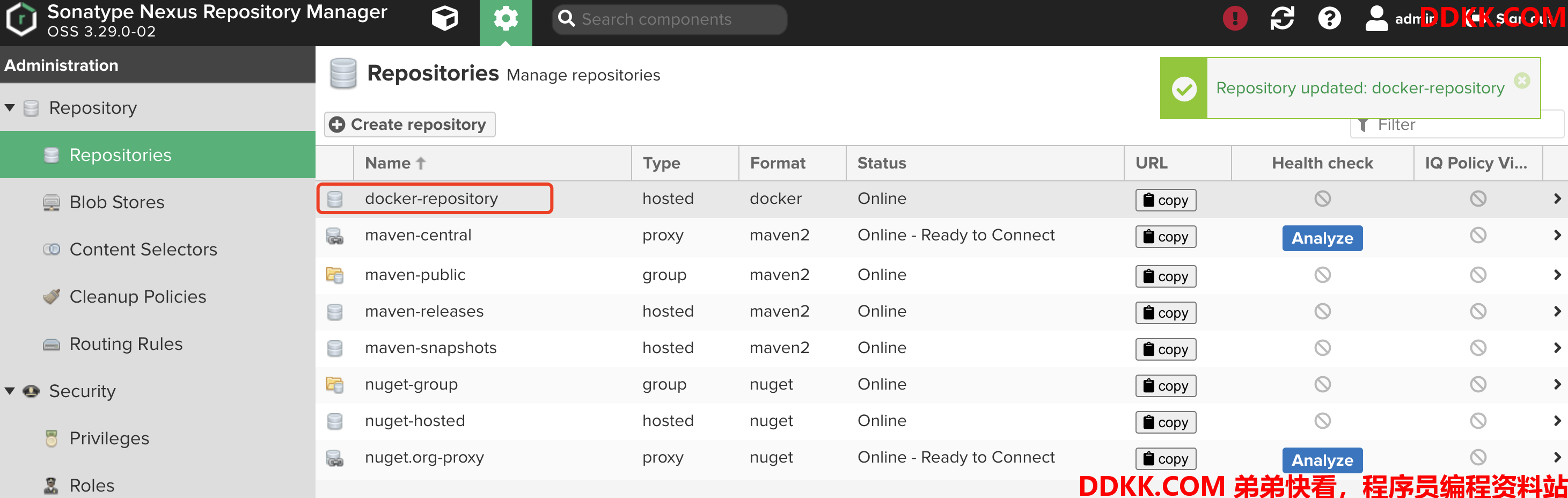Select the maven-snapshots repository name
The width and height of the screenshot is (1568, 498).
[x=431, y=348]
